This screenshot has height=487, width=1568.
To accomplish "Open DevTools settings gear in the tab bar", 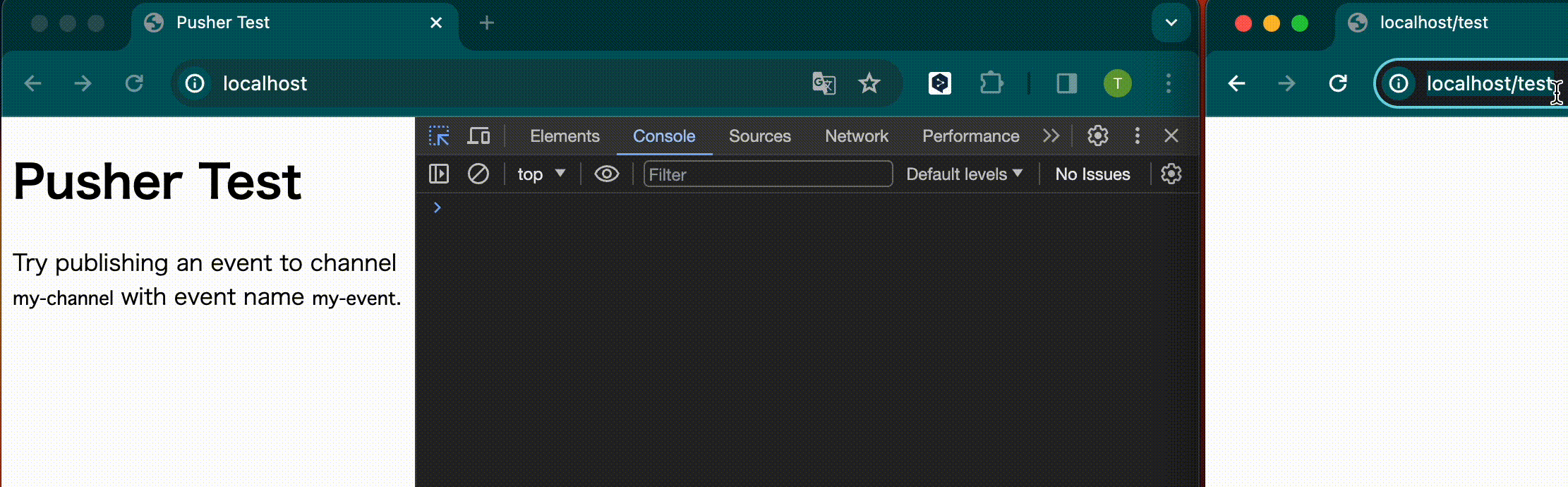I will (x=1097, y=136).
